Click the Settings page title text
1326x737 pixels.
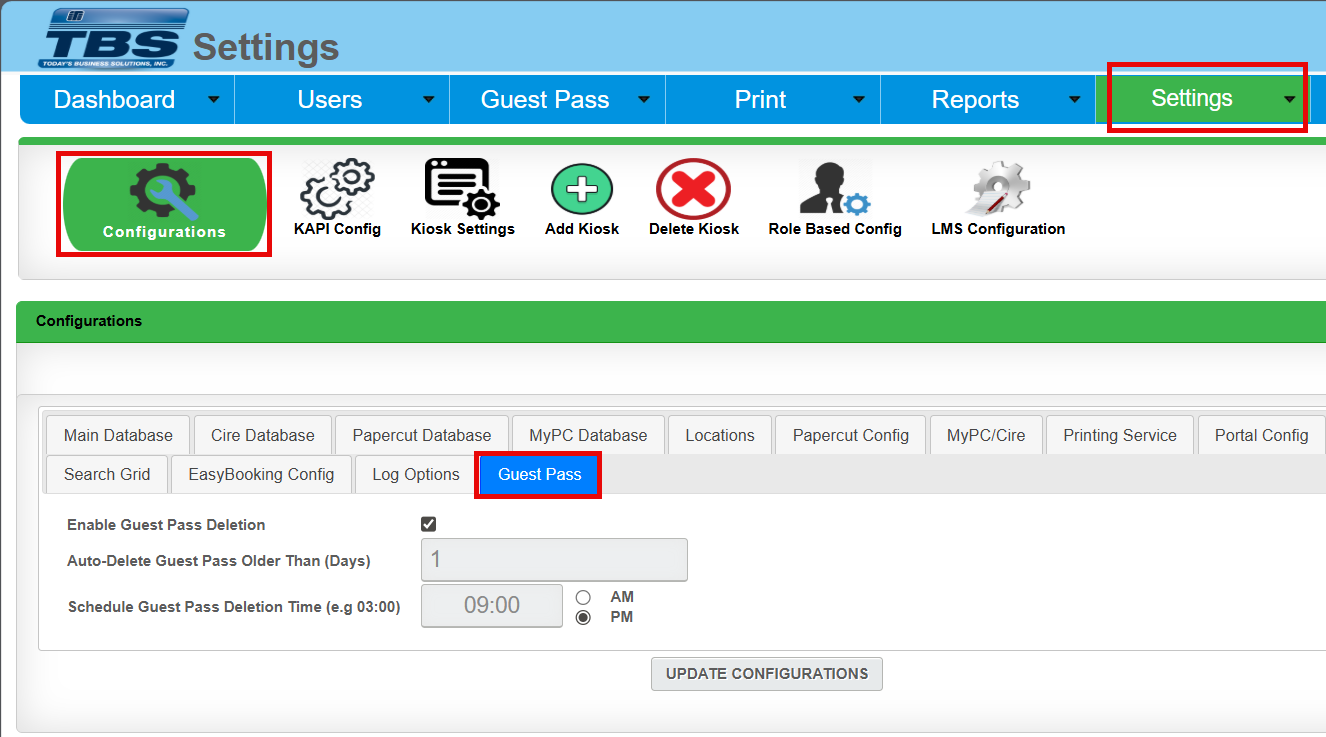click(266, 47)
